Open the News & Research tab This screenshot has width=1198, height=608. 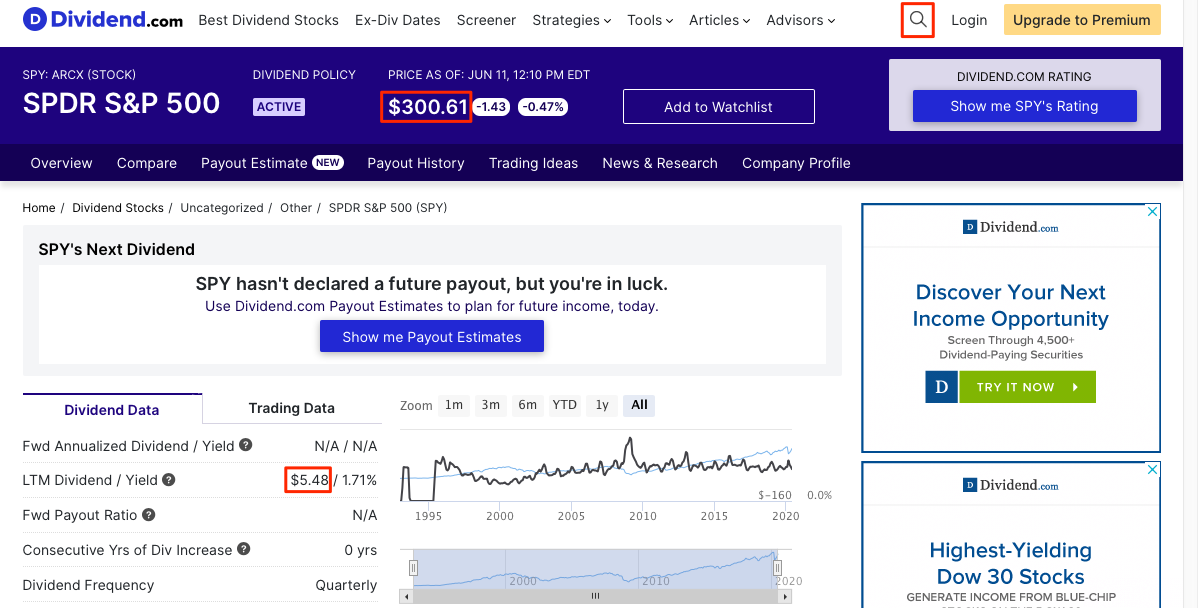660,163
